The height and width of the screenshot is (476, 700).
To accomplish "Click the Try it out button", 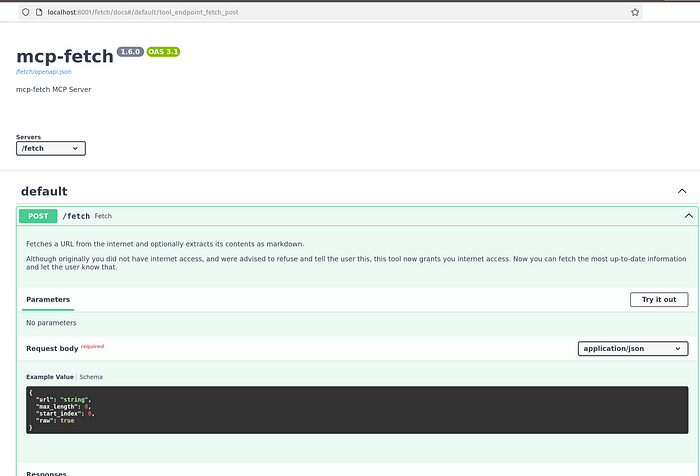I will coord(659,300).
